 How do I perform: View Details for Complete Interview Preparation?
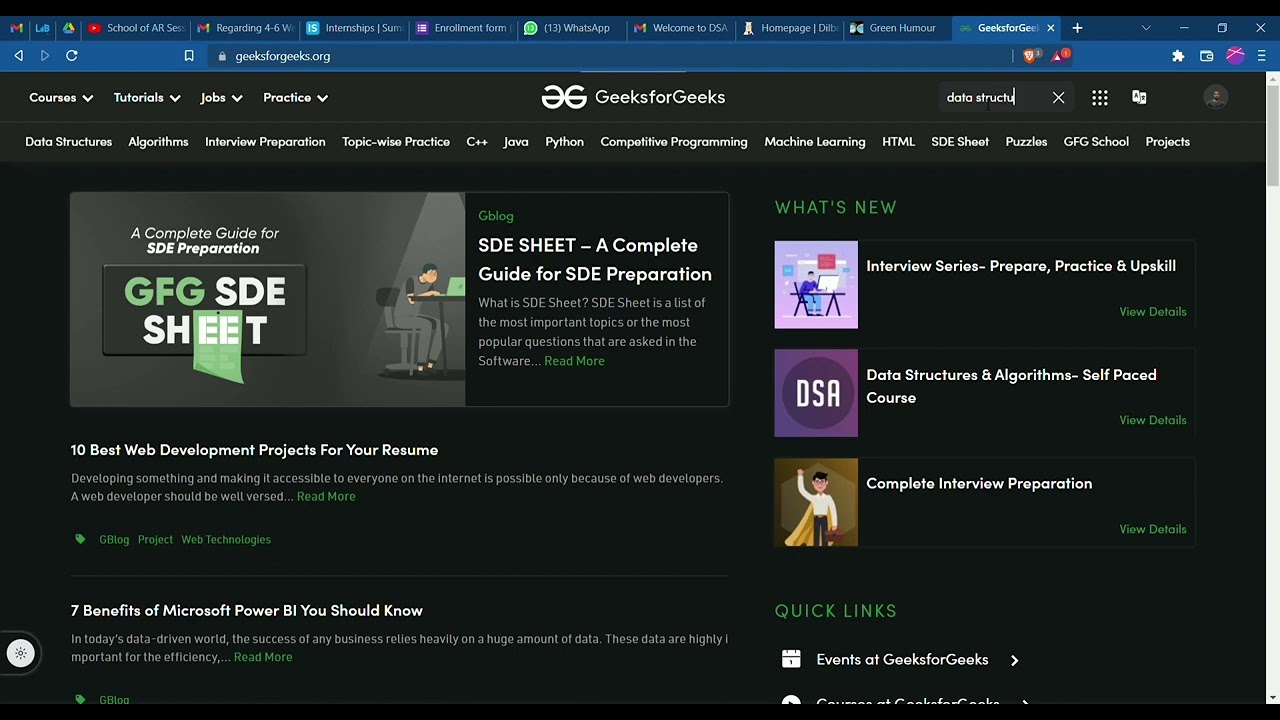click(x=1153, y=529)
